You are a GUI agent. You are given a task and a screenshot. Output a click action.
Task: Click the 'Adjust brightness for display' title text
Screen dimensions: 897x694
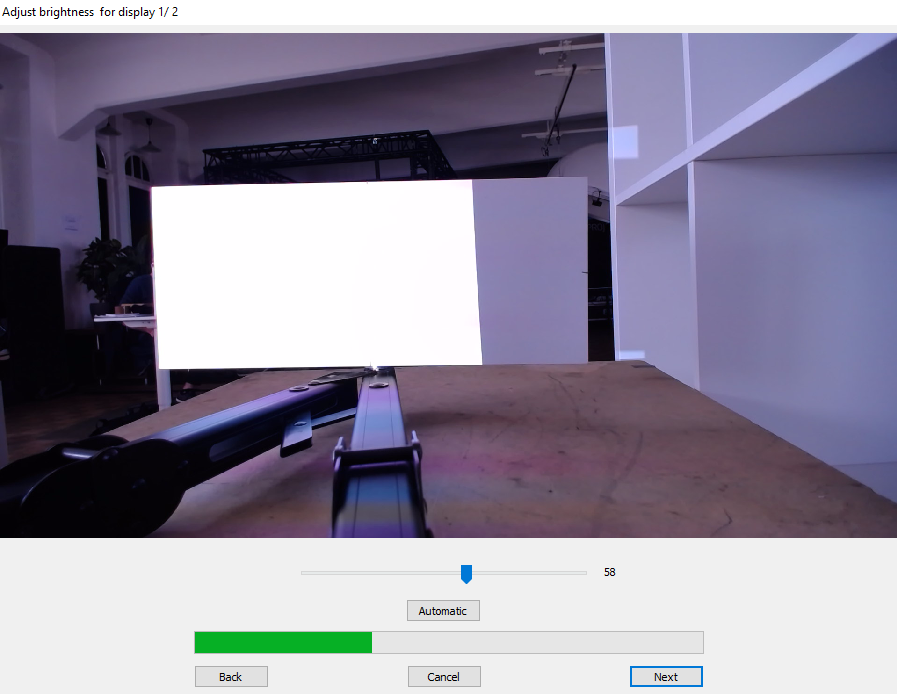90,12
